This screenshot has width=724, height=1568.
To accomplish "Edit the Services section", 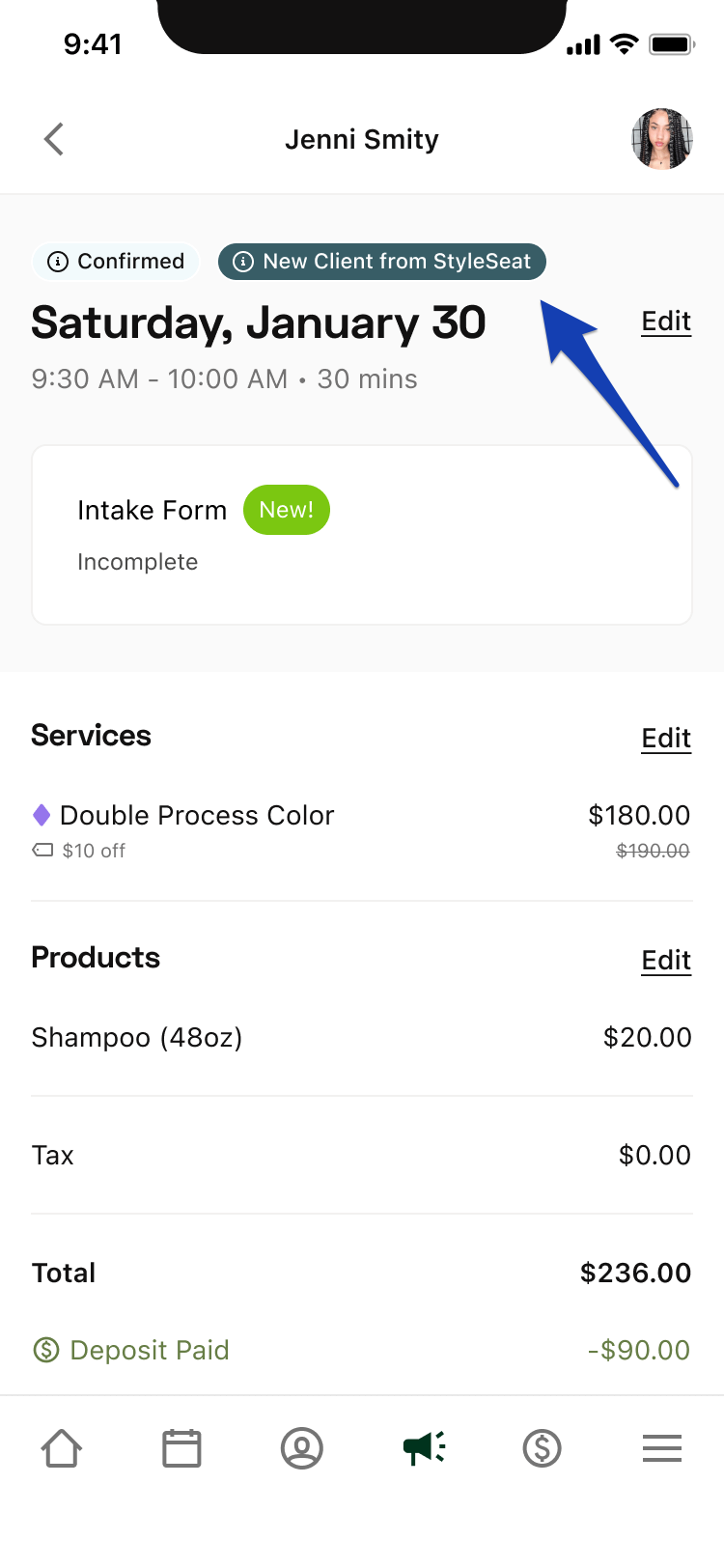I will point(666,739).
